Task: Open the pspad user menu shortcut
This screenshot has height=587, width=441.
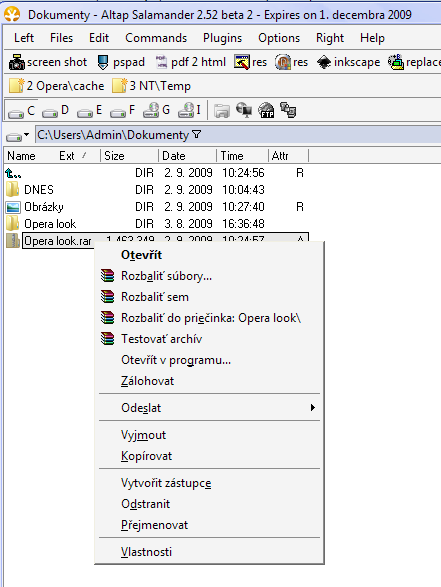Action: [x=121, y=62]
